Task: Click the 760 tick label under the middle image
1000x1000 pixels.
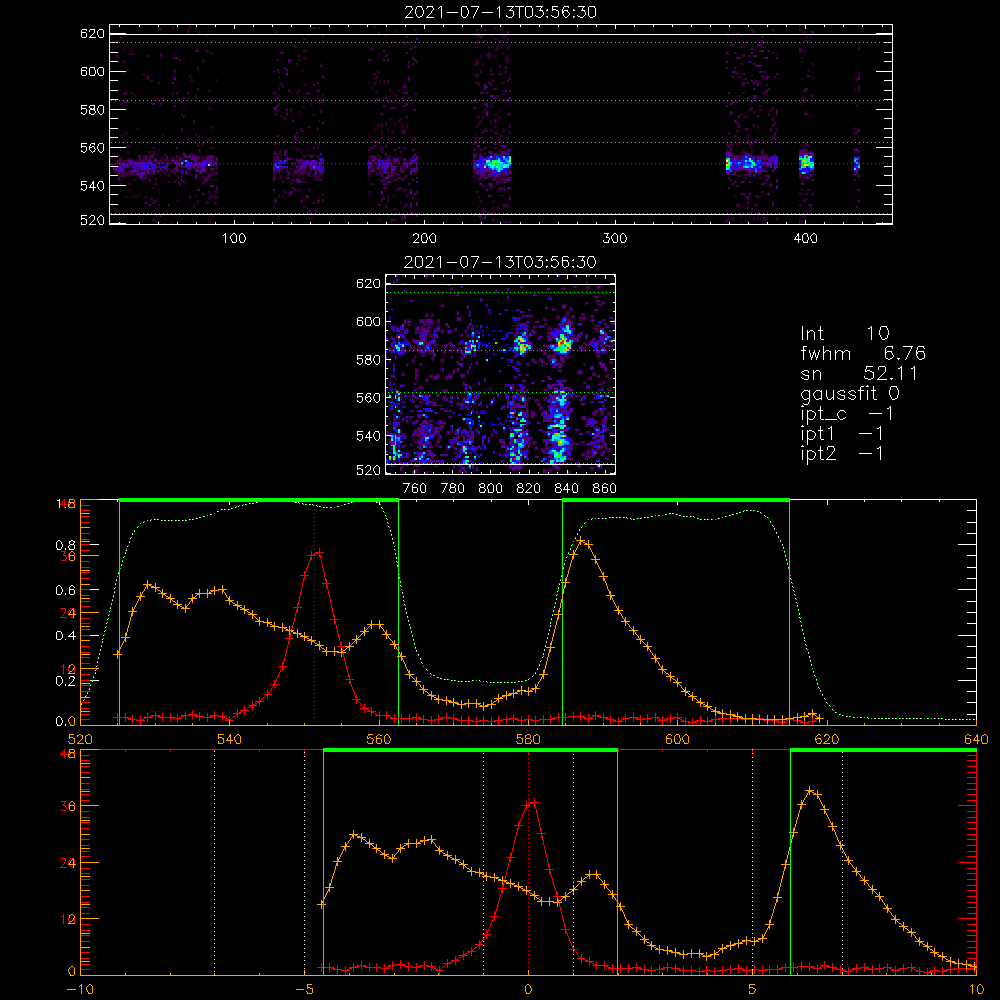Action: pyautogui.click(x=415, y=489)
